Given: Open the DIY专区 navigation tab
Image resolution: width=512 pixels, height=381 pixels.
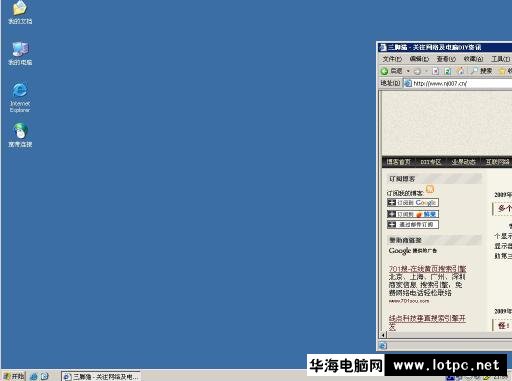Looking at the screenshot, I should click(x=430, y=162).
